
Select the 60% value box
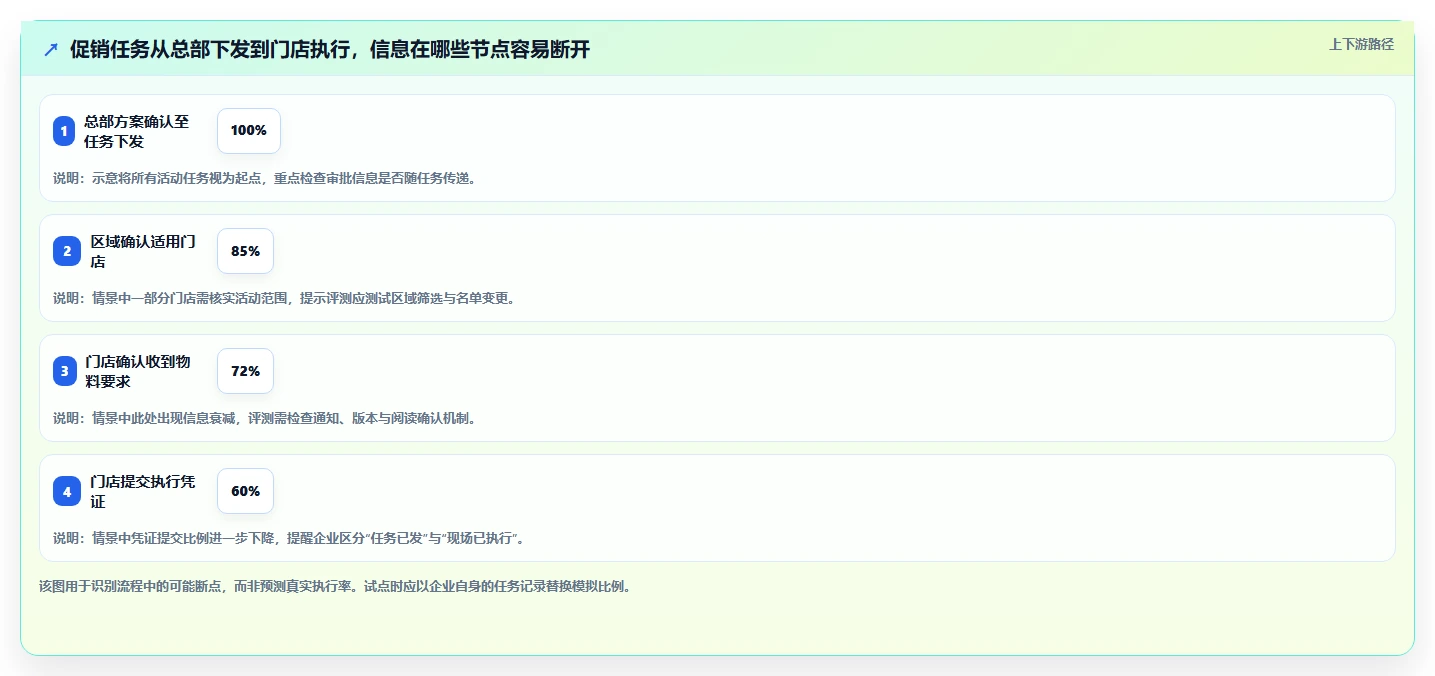pyautogui.click(x=245, y=491)
